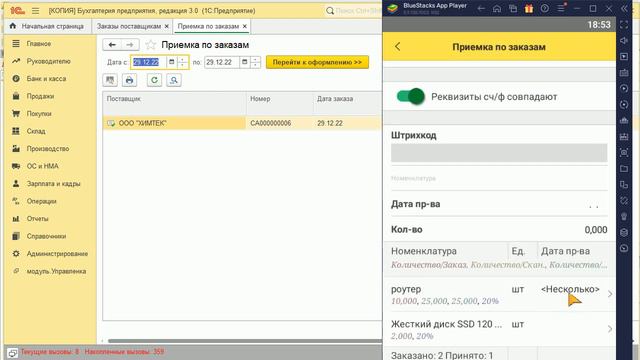Click the BlueStacks gift icon

529,9
